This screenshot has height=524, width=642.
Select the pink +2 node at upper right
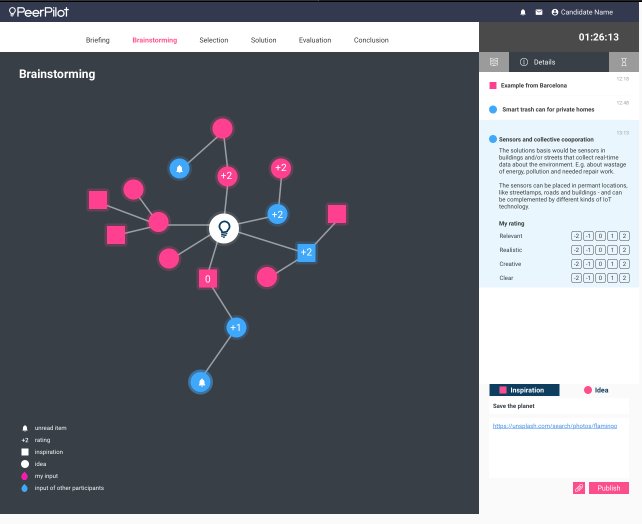click(281, 168)
